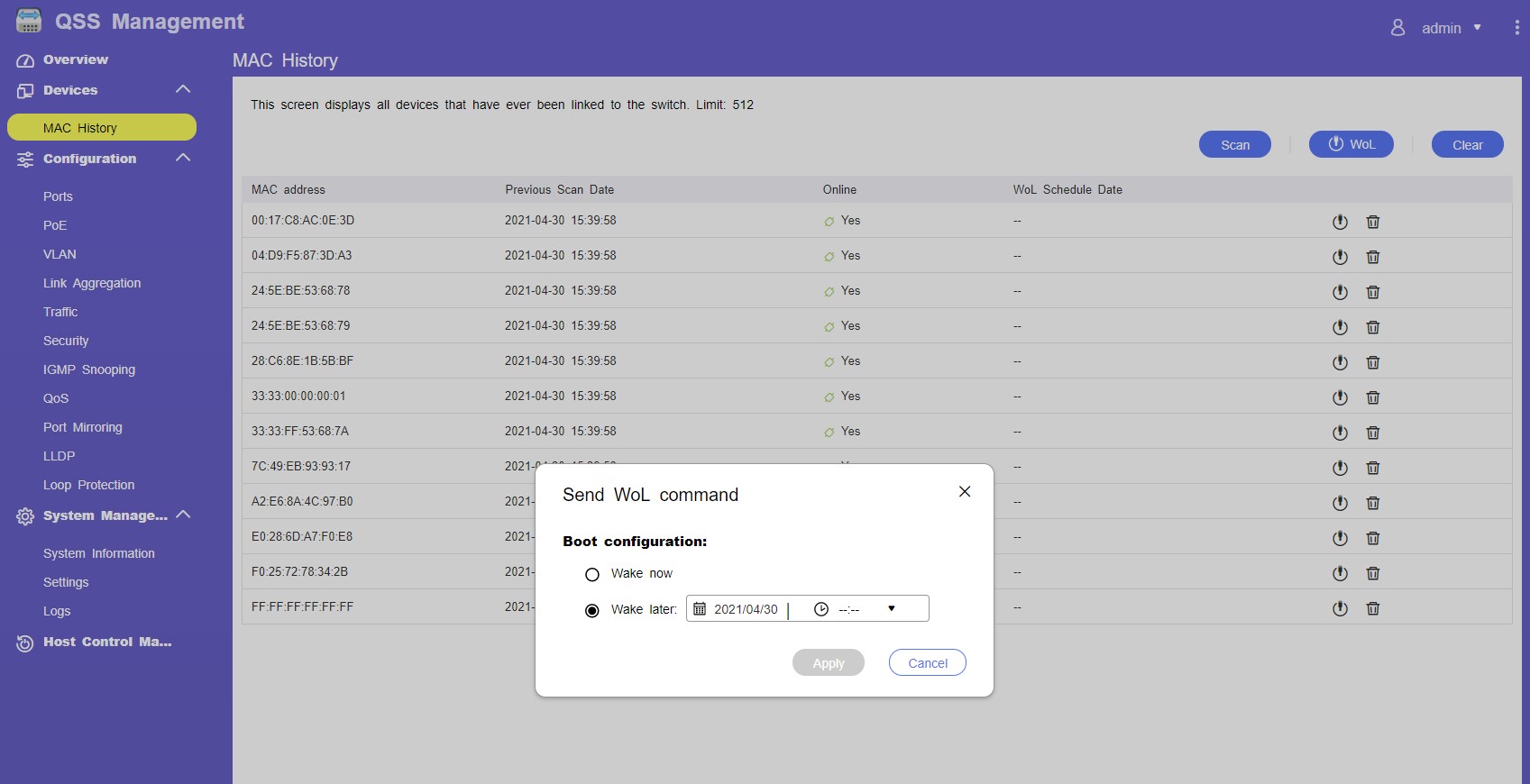Viewport: 1530px width, 784px height.
Task: Click WoL power icon for 00:17:C8:AC:0E:3D
Action: coord(1340,222)
